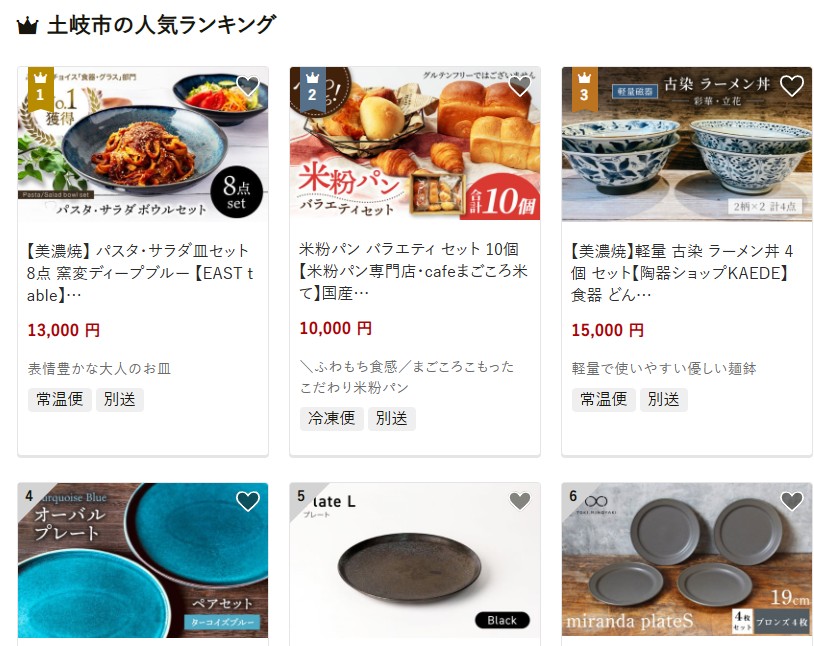This screenshot has height=646, width=814.
Task: Click 常温便 tag on ramen bowl item
Action: point(603,399)
